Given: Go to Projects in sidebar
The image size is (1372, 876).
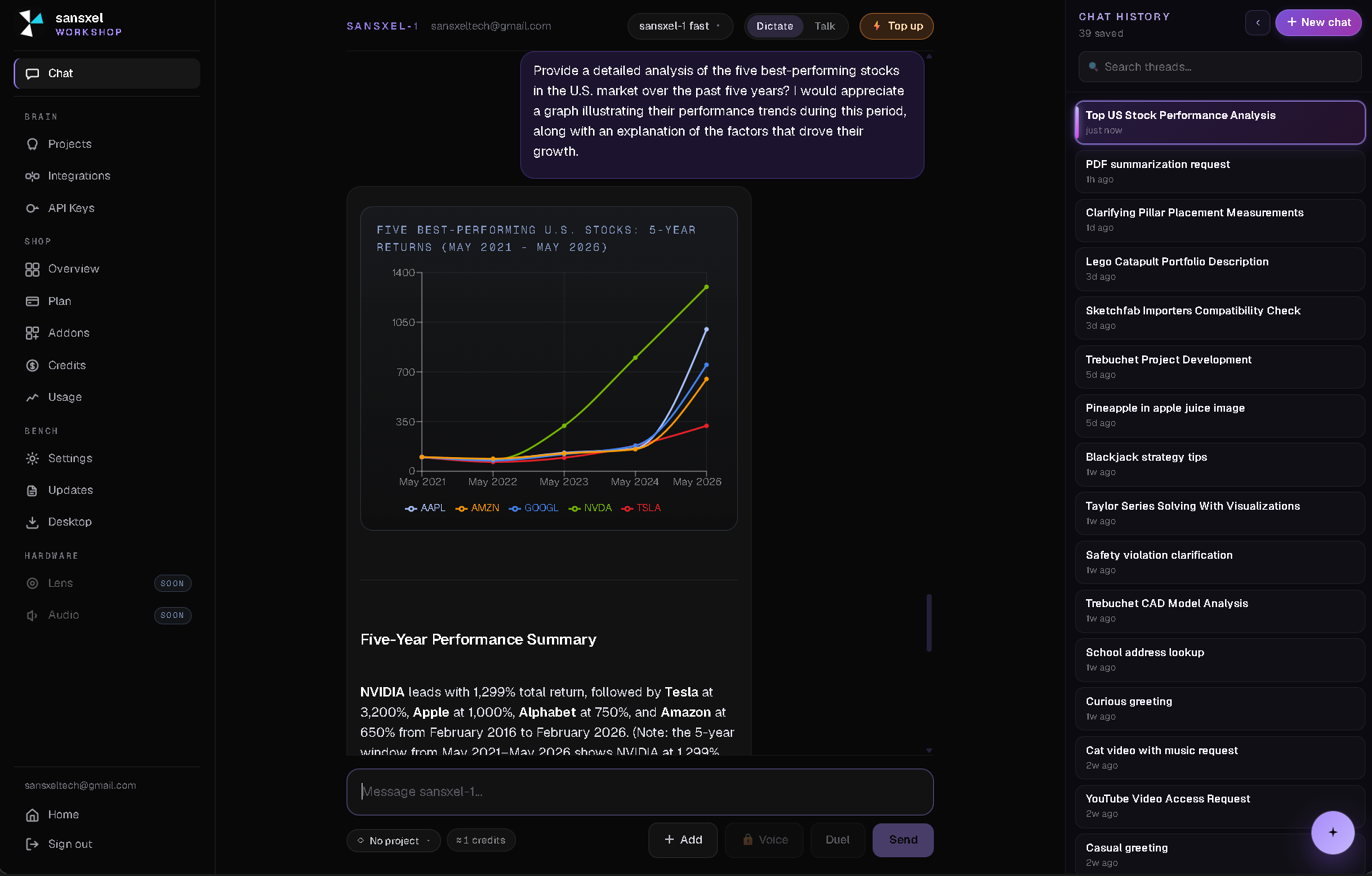Looking at the screenshot, I should pos(107,144).
